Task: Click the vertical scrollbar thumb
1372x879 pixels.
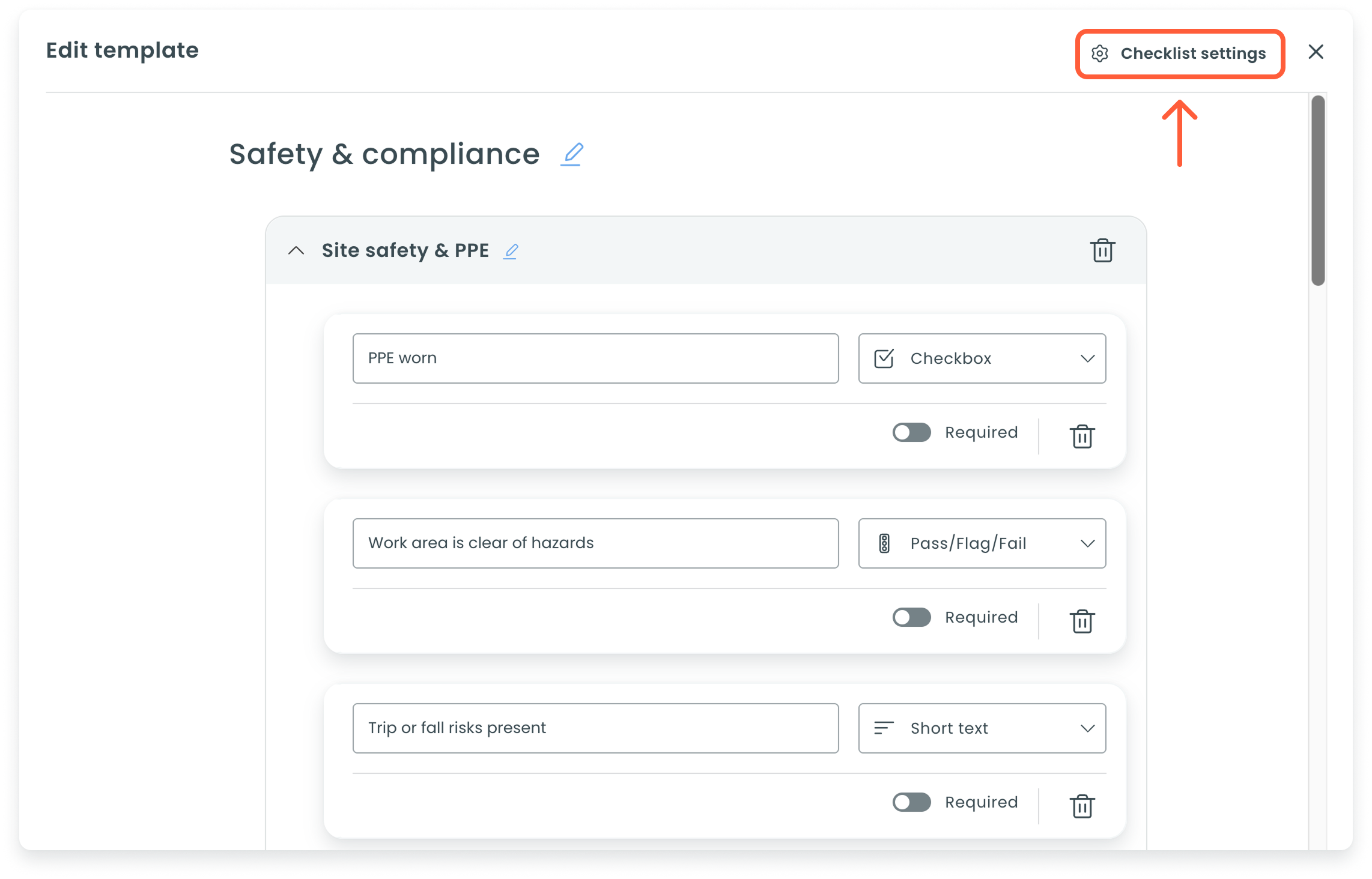Action: tap(1318, 190)
